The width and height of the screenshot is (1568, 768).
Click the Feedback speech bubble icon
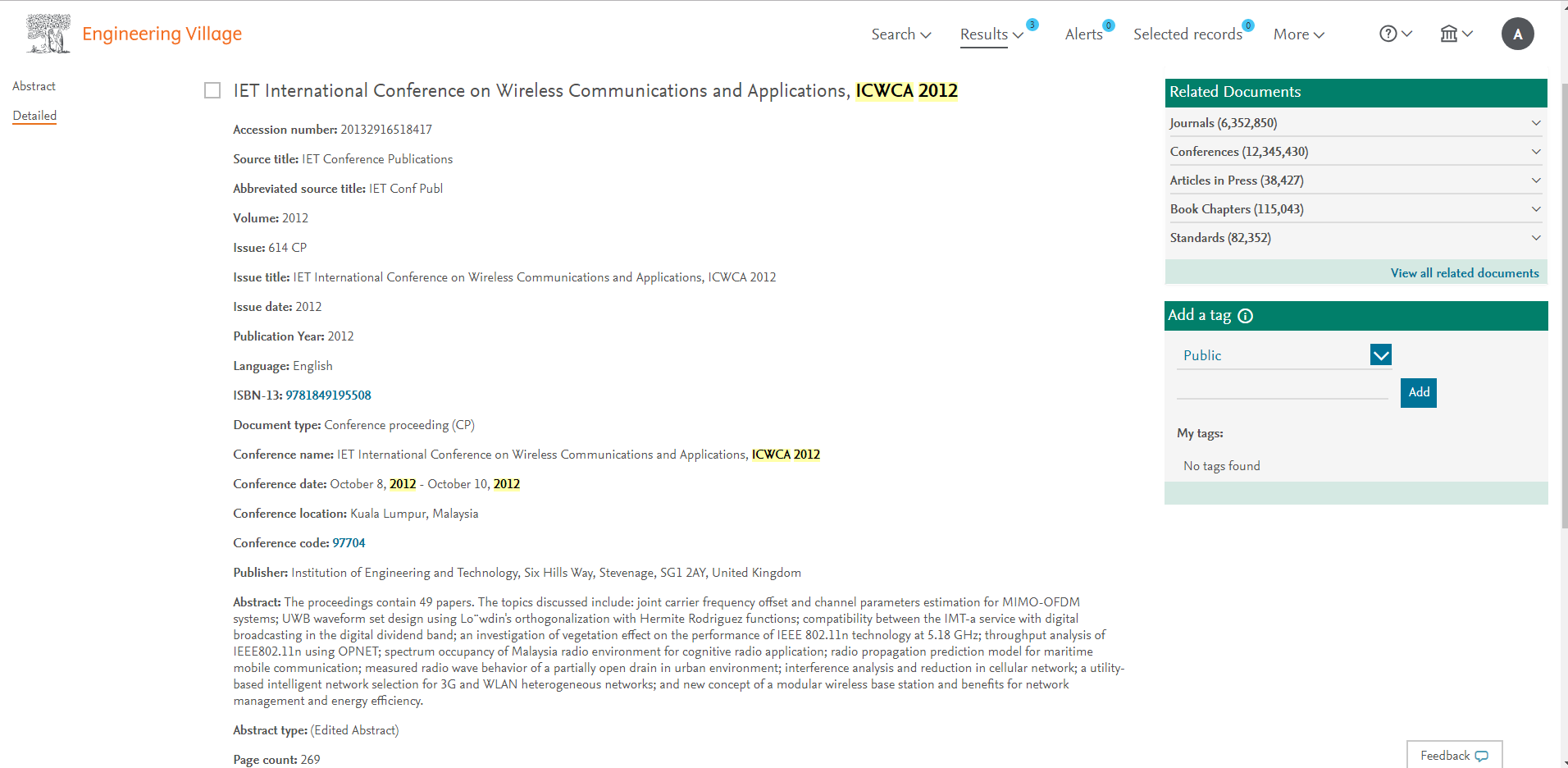point(1481,756)
